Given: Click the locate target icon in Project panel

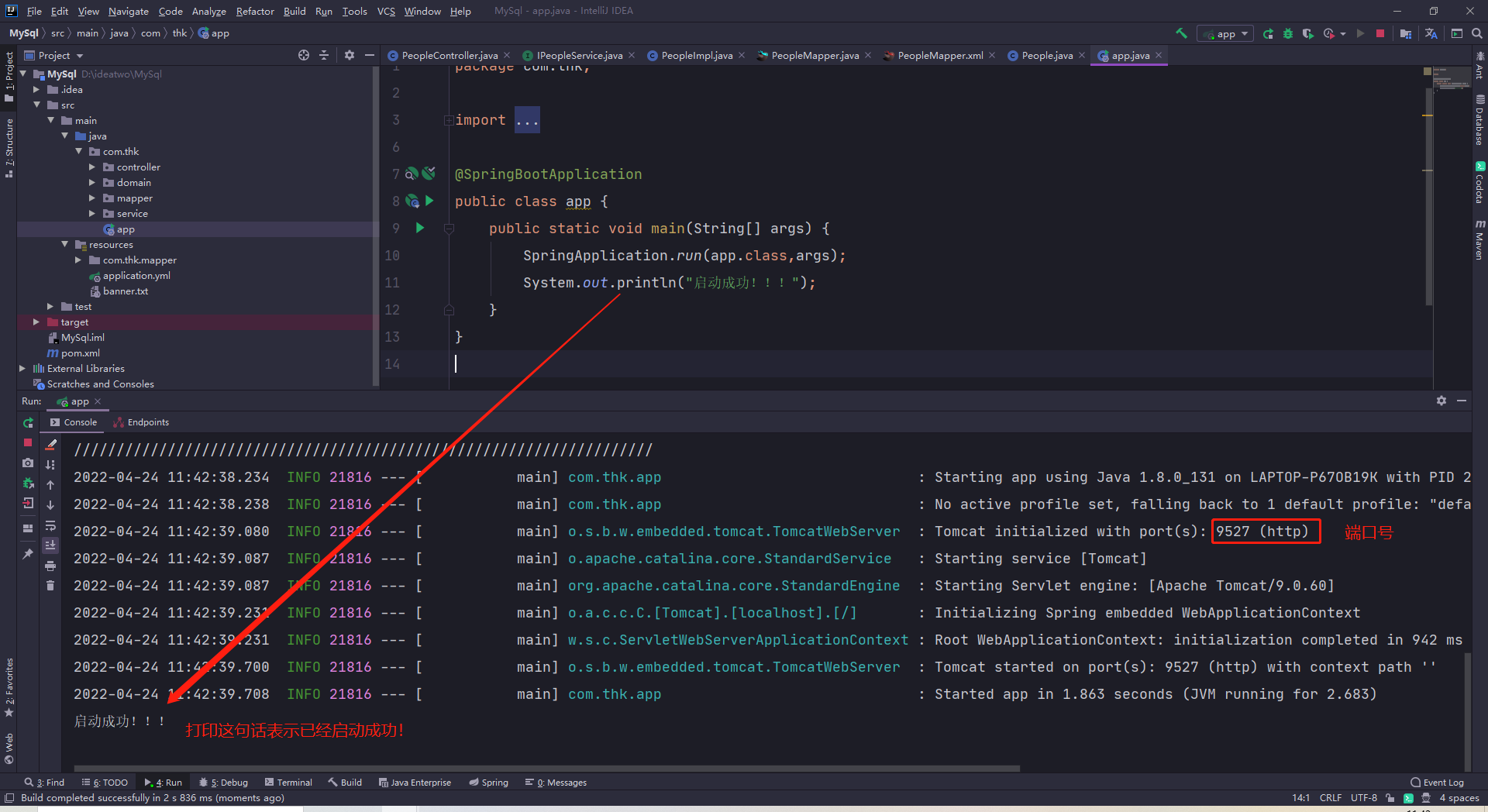Looking at the screenshot, I should pos(304,55).
